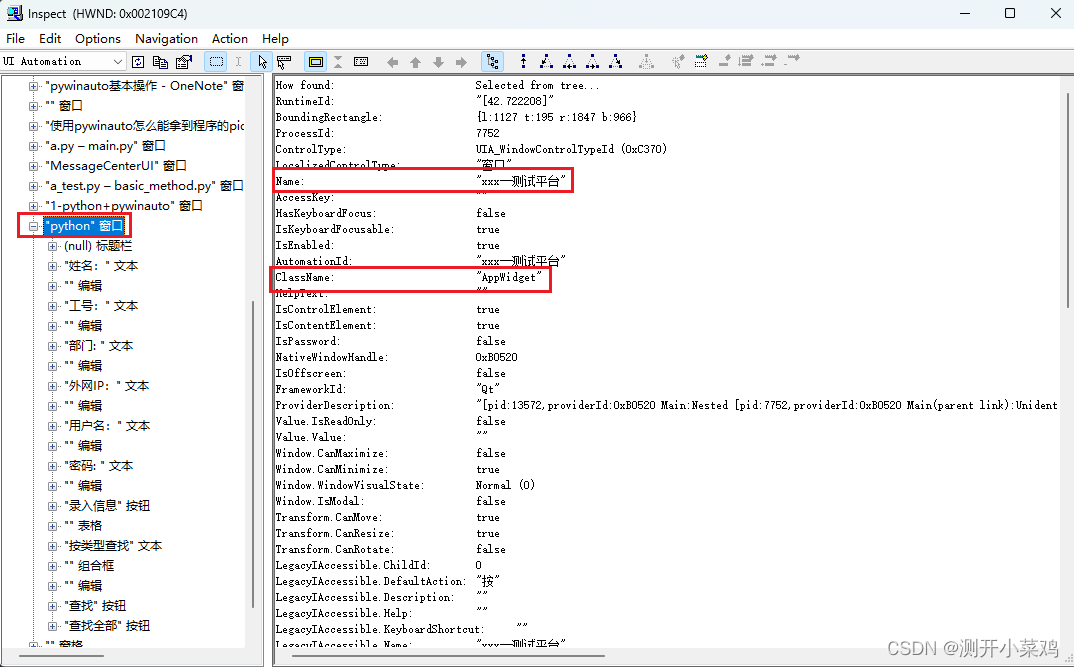Screen dimensions: 1074x667
Task: Click the gray up arrow toolbar icon
Action: pos(415,62)
